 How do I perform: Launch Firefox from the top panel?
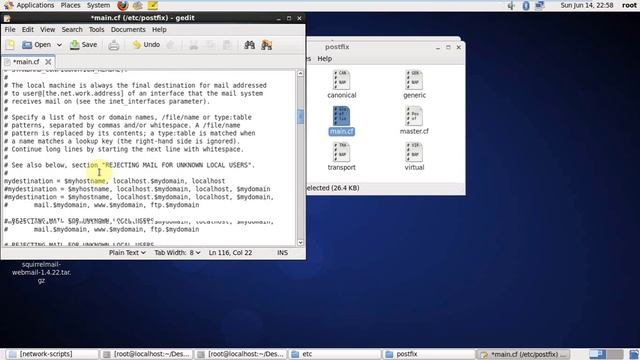(122, 5)
